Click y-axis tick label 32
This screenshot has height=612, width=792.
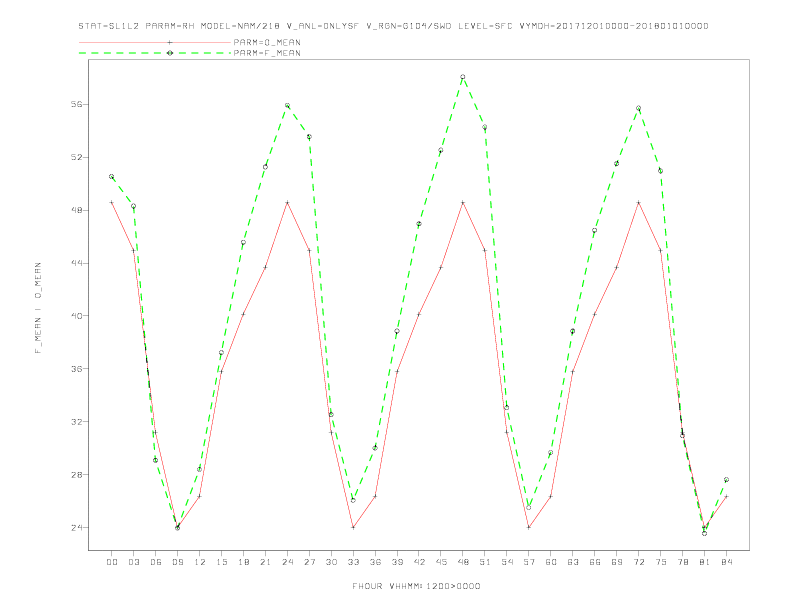click(77, 422)
